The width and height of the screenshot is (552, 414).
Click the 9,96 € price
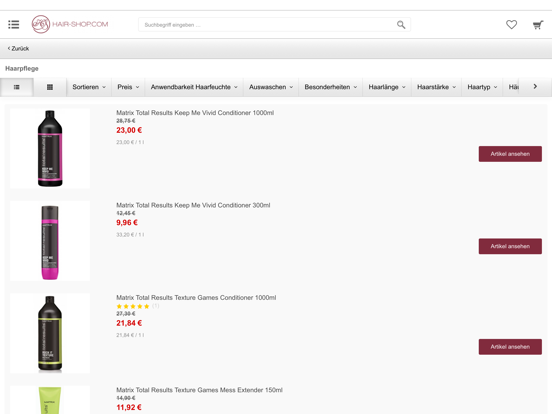[x=127, y=222]
